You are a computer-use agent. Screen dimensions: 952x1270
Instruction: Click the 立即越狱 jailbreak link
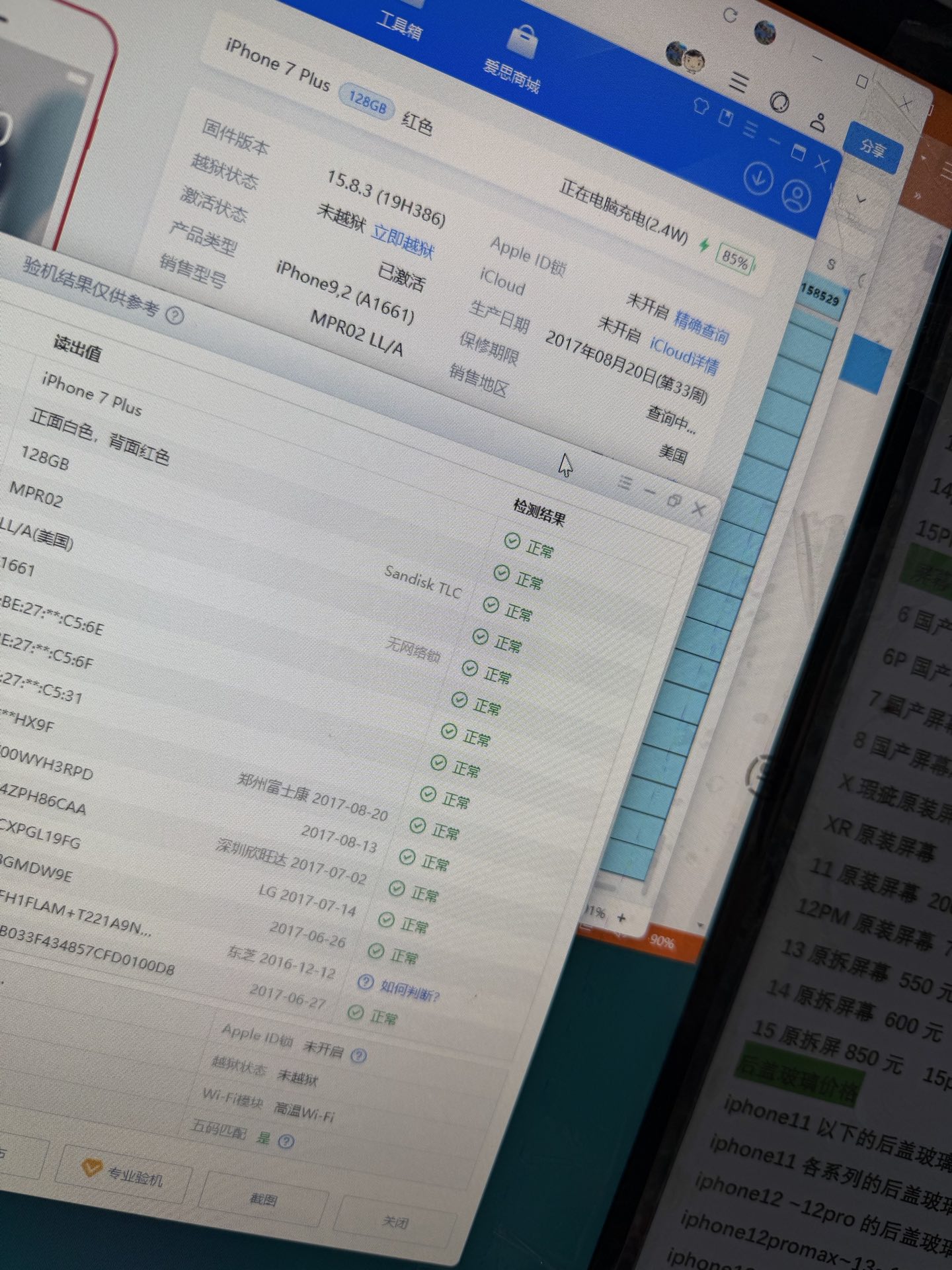coord(403,241)
